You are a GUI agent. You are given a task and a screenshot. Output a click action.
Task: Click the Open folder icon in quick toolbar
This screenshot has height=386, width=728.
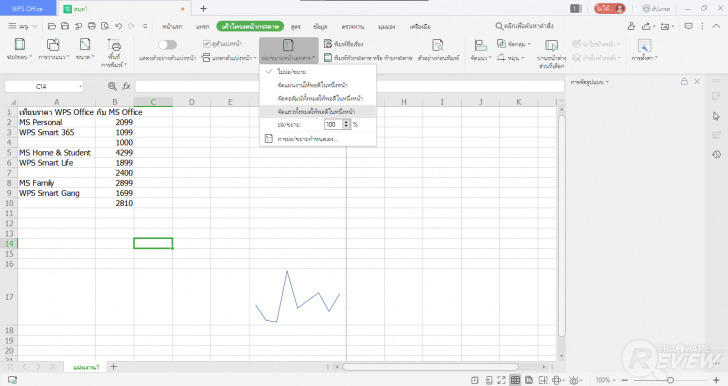coord(52,26)
